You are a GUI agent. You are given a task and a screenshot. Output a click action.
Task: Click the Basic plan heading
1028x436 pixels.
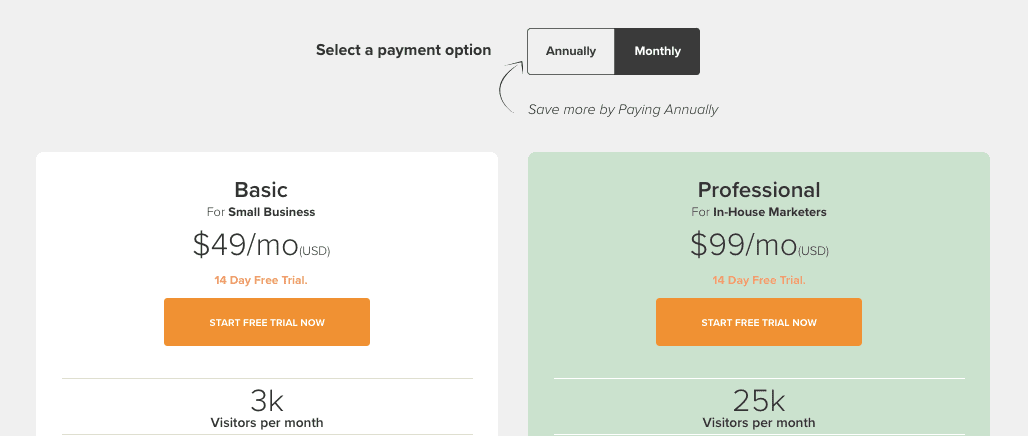(261, 189)
